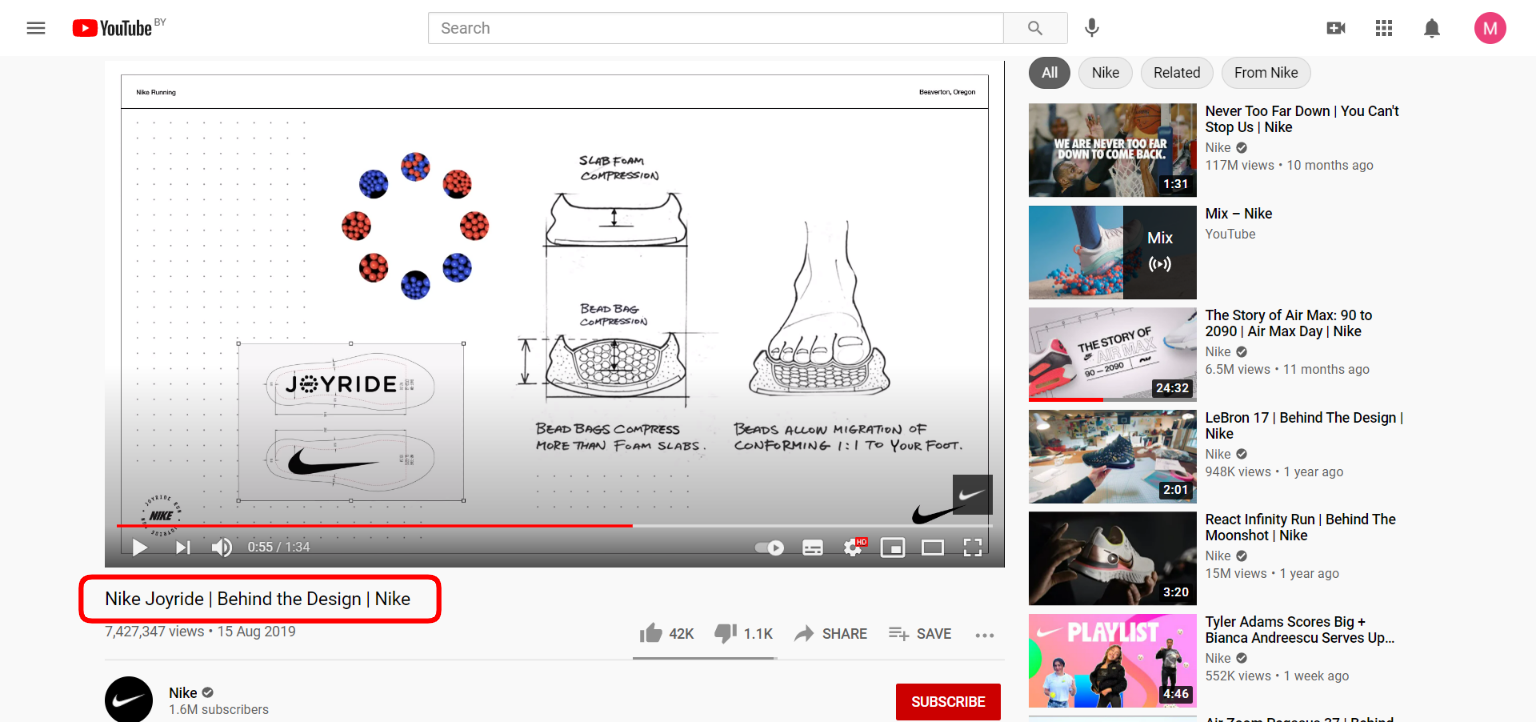The width and height of the screenshot is (1536, 722).
Task: Open the Nike channel avatar
Action: pos(129,699)
